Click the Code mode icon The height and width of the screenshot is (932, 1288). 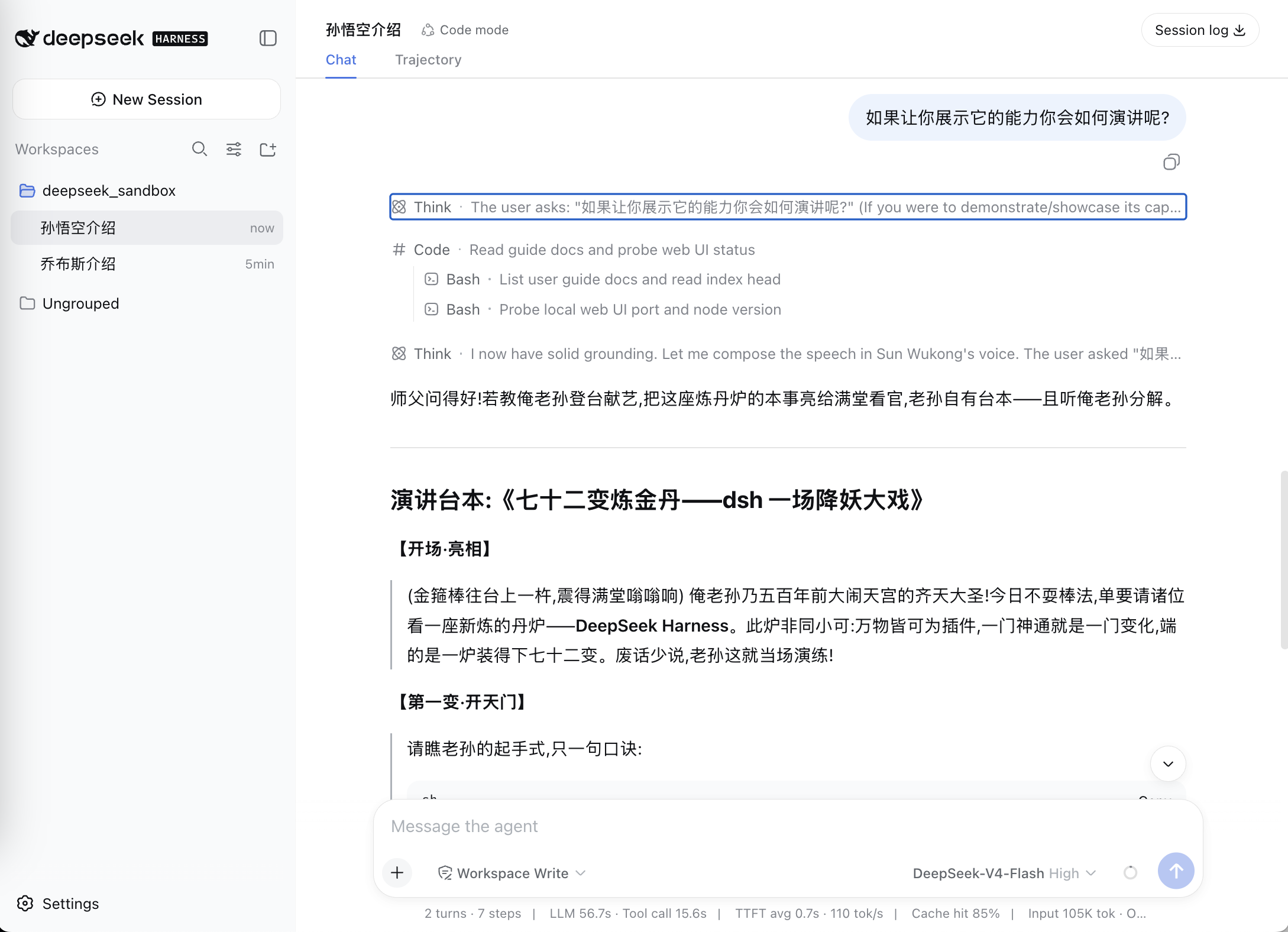[428, 30]
